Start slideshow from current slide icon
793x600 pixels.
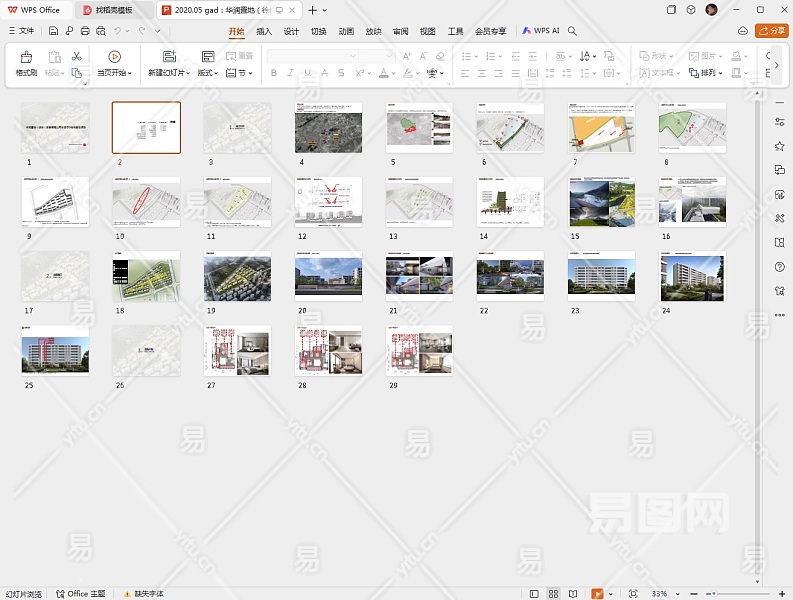(x=114, y=57)
